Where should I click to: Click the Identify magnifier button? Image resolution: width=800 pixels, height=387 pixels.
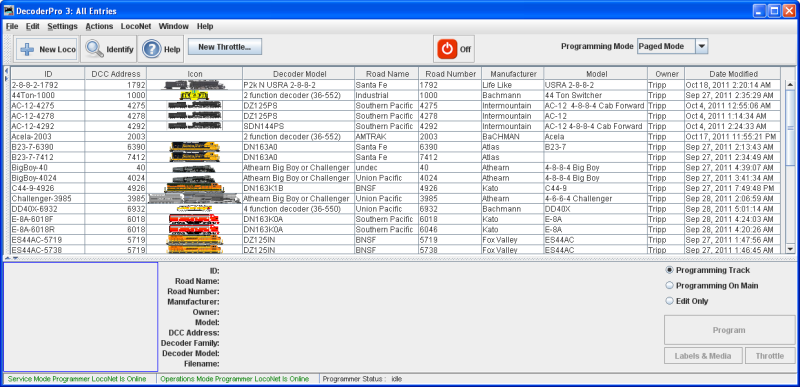(109, 49)
